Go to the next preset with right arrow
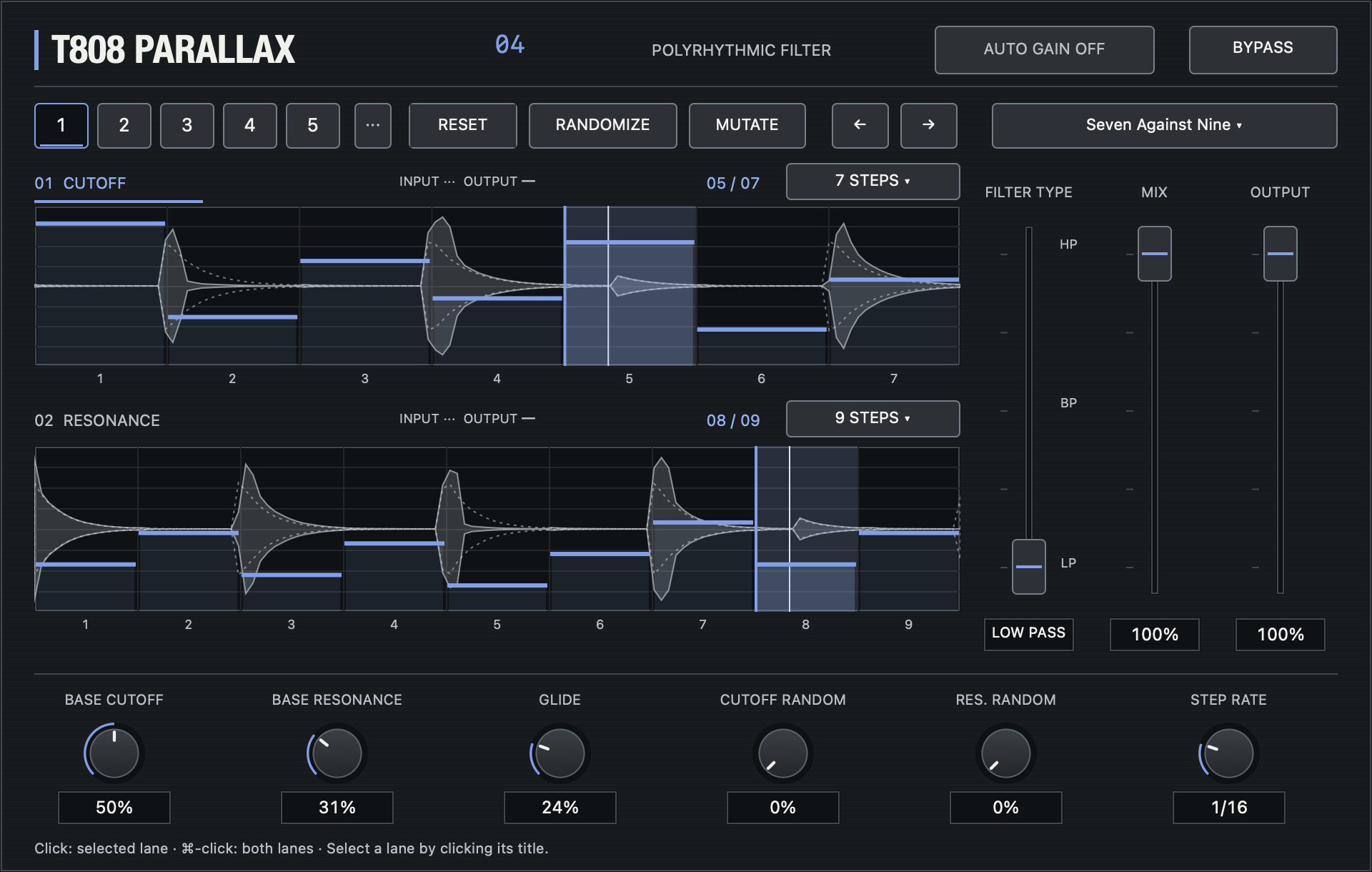Screen dimensions: 1372x872 (x=928, y=125)
